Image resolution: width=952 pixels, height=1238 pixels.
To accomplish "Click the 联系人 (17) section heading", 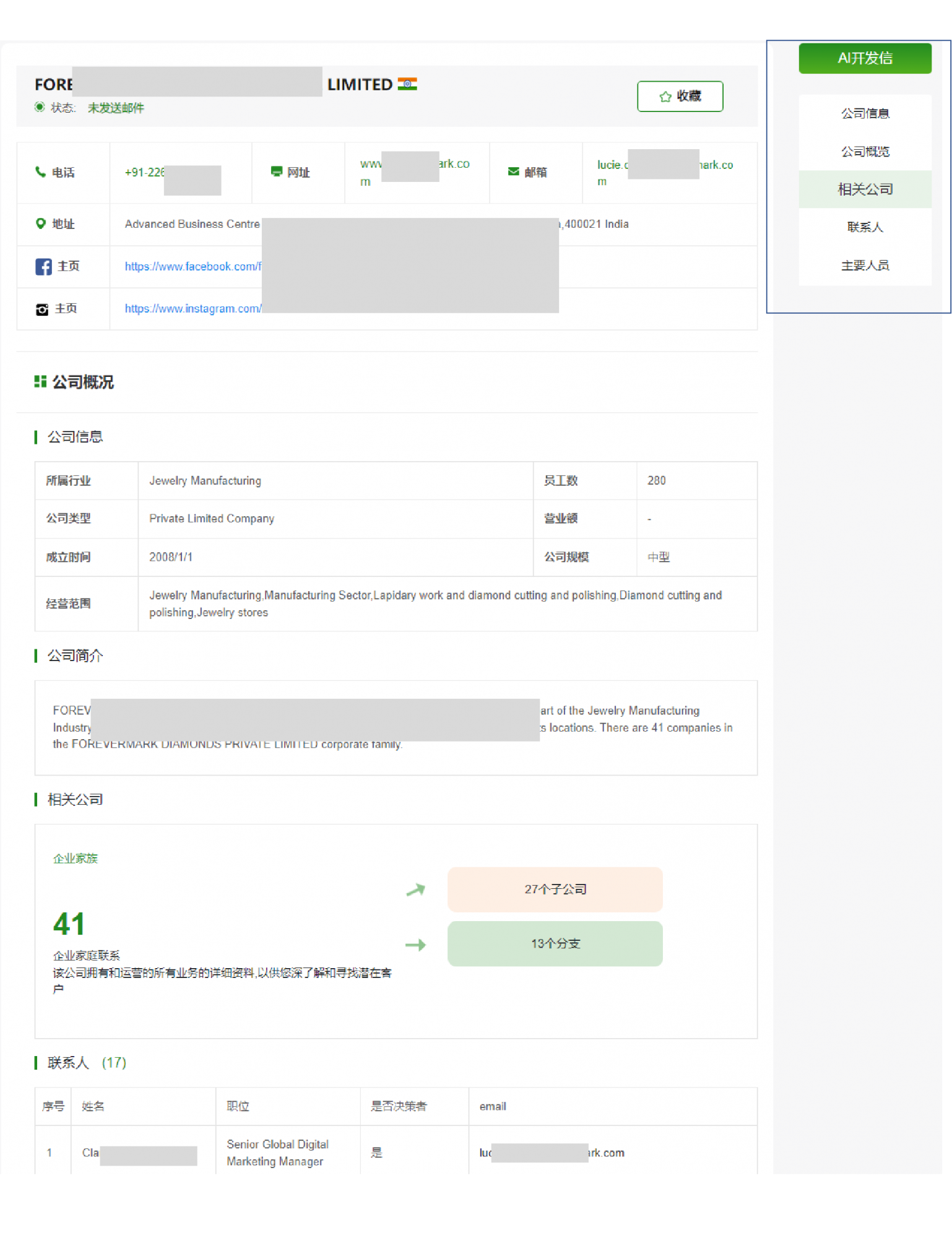I will (x=87, y=1063).
